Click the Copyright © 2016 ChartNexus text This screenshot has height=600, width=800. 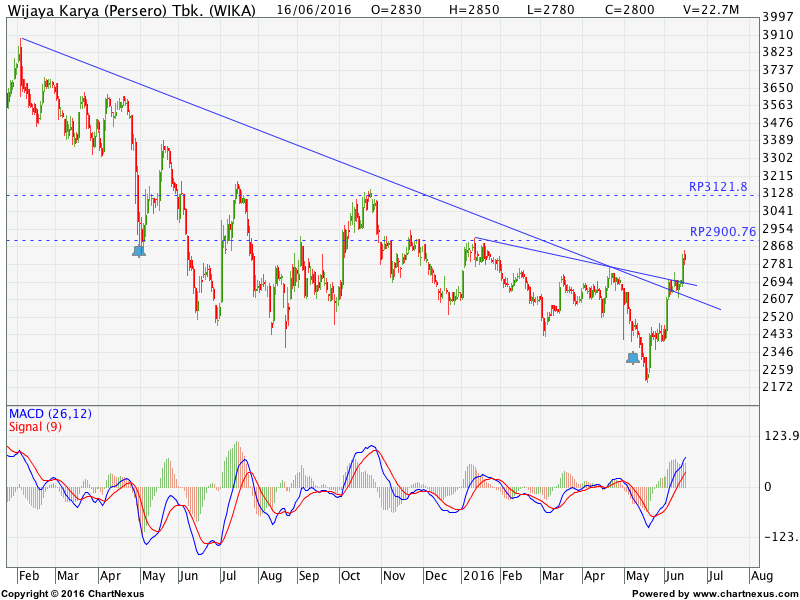[73, 594]
